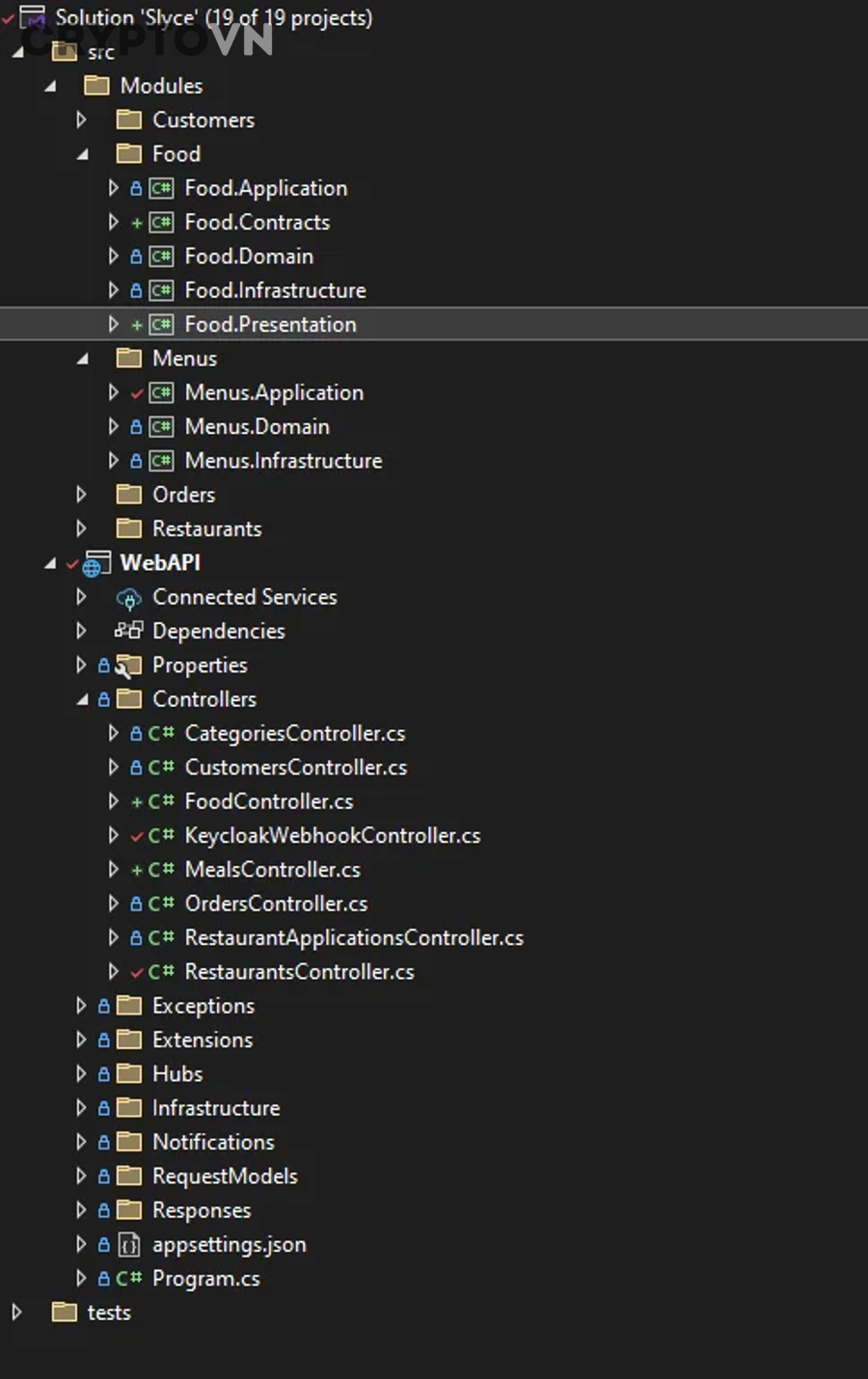This screenshot has width=868, height=1379.
Task: Click the KeycloakWebhookController.cs C# file icon
Action: 161,835
